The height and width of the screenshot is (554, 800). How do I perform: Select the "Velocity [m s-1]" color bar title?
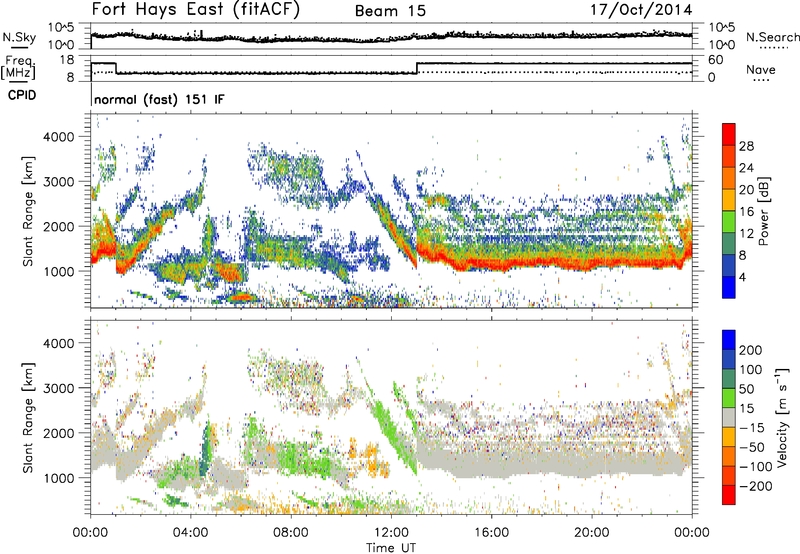pyautogui.click(x=782, y=417)
